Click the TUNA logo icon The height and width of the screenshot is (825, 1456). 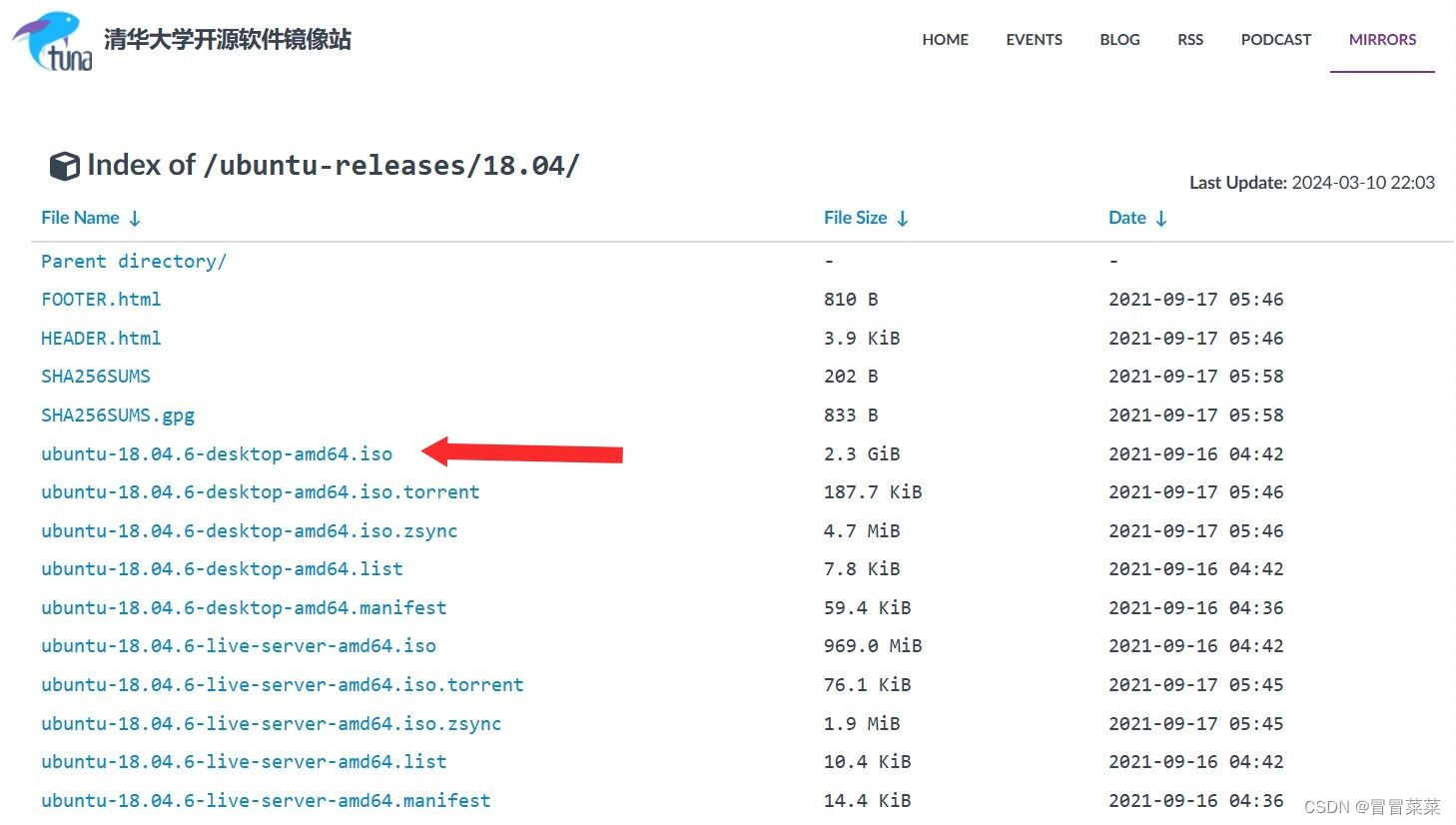coord(53,41)
